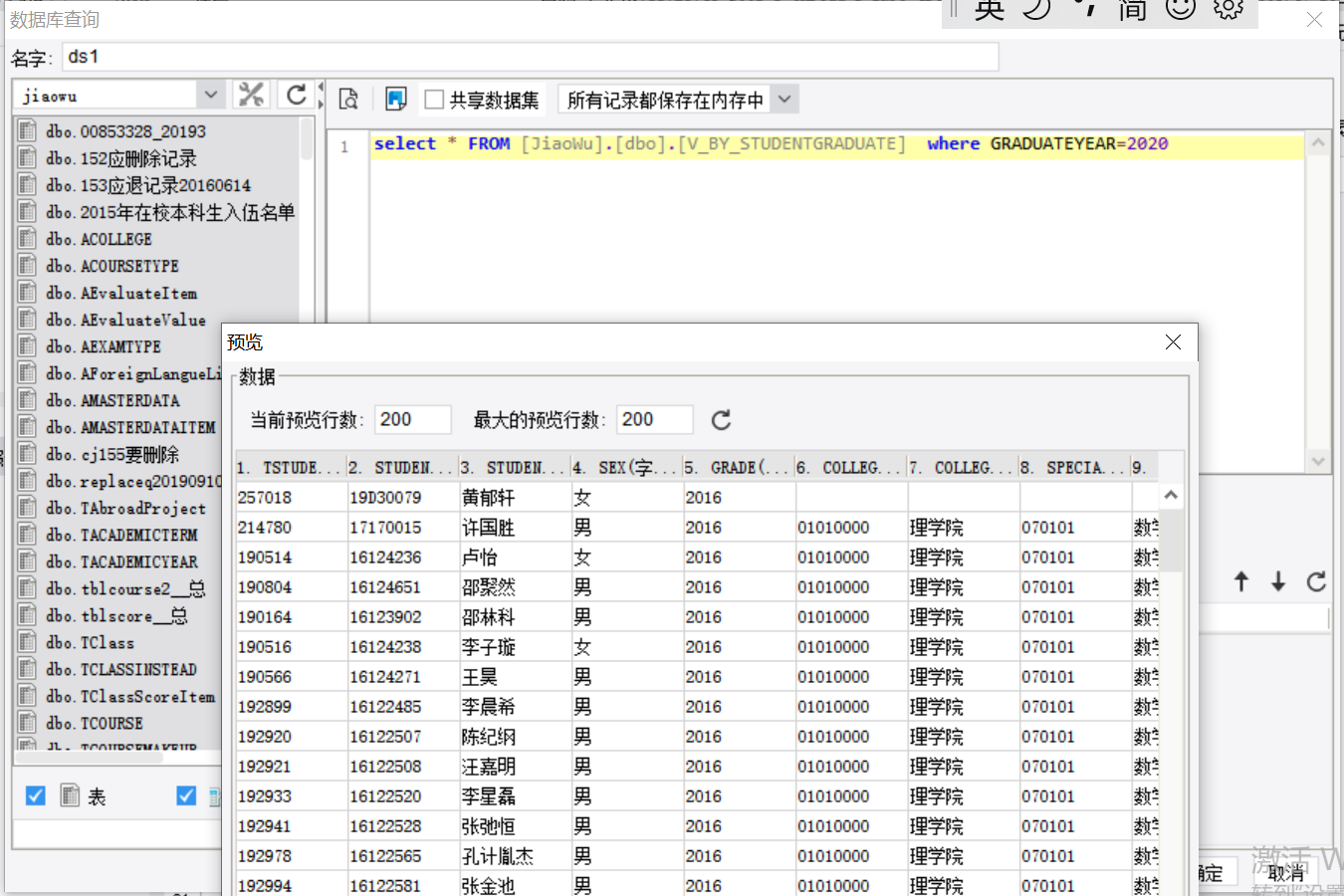Click student name 邵林科 cell

[x=515, y=616]
